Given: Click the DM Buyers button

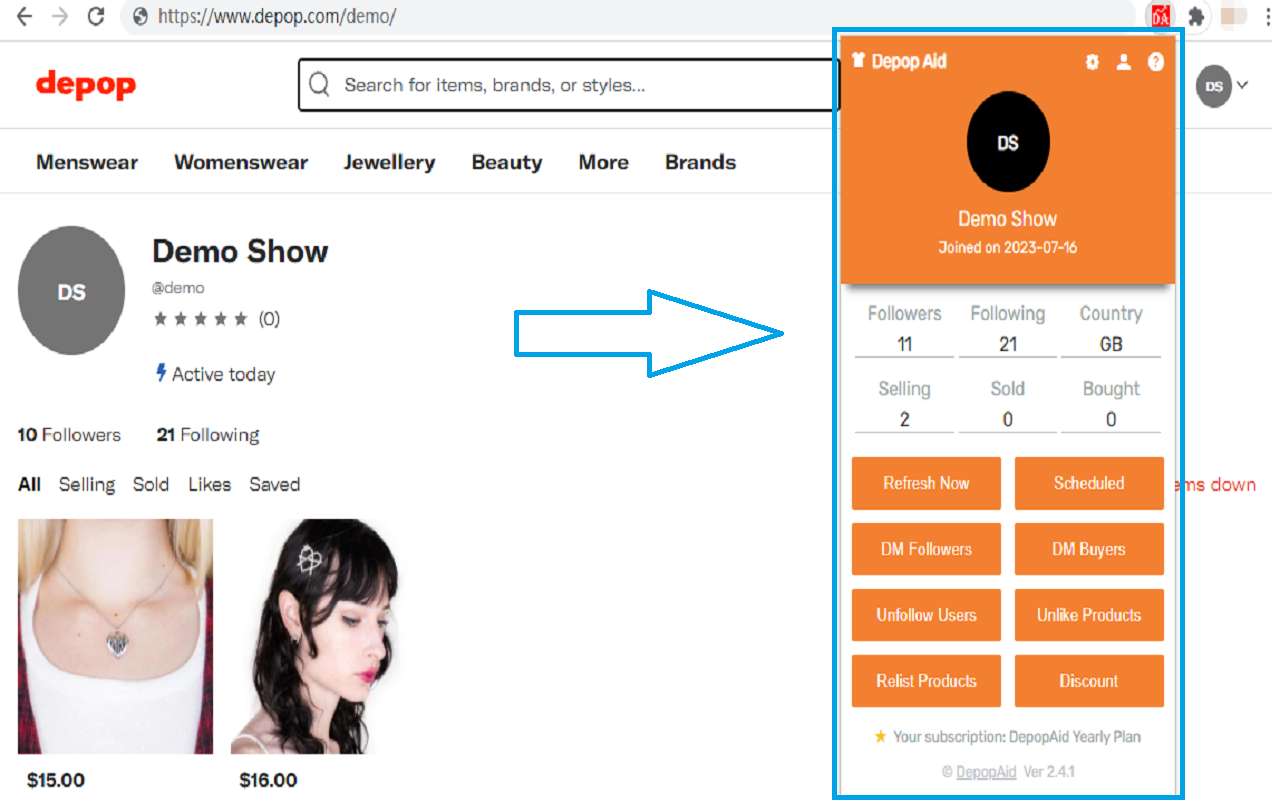Looking at the screenshot, I should pos(1089,549).
